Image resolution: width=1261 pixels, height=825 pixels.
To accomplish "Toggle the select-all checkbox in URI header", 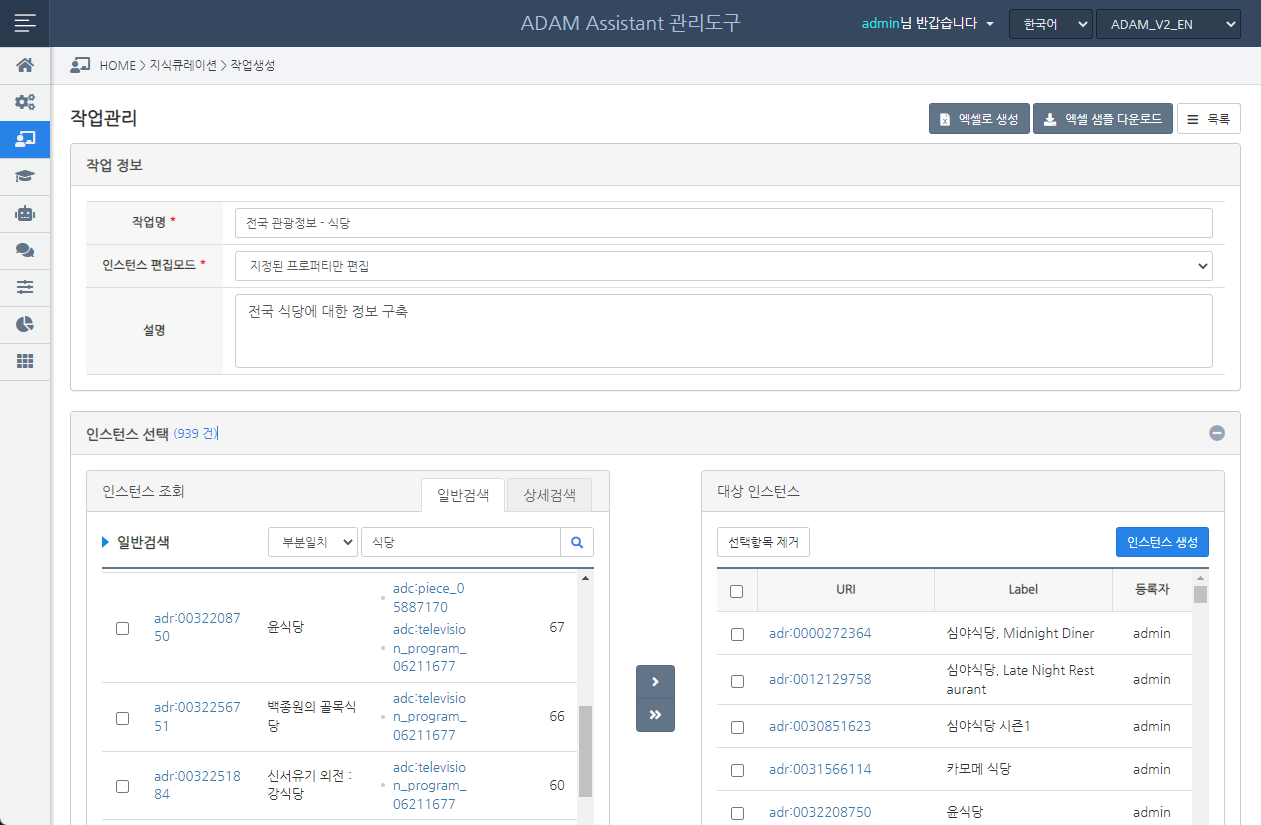I will tap(737, 591).
